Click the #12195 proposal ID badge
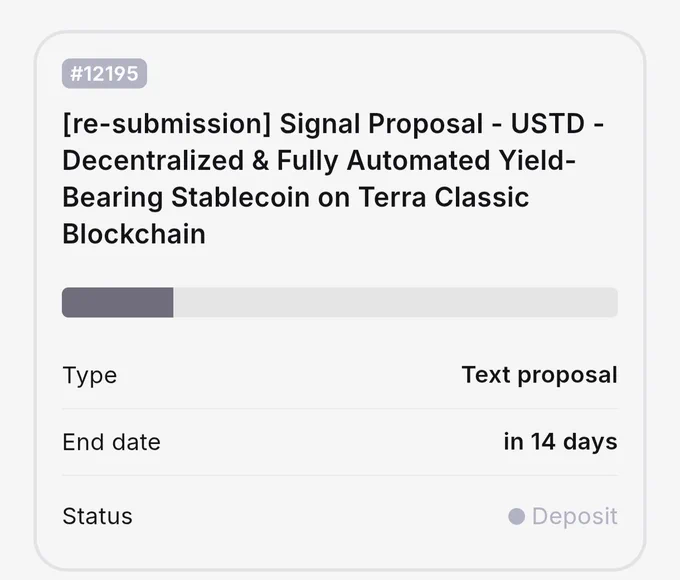 pyautogui.click(x=105, y=73)
